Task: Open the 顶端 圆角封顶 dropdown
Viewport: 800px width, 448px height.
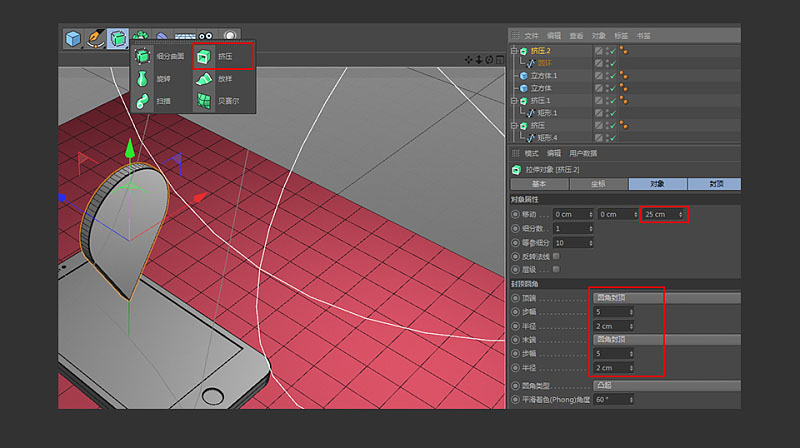Action: (666, 297)
